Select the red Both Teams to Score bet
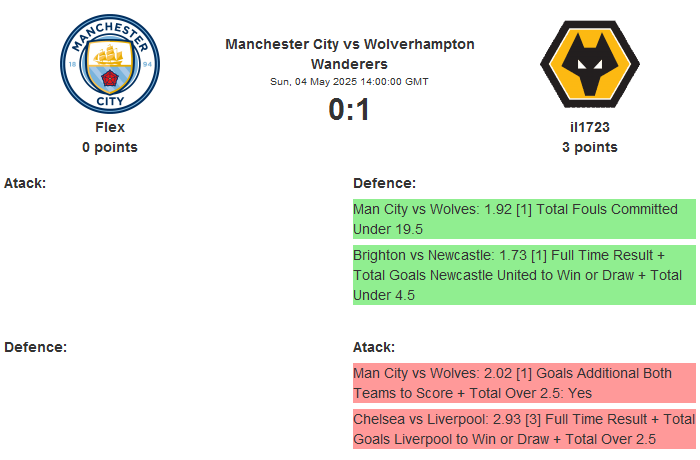The height and width of the screenshot is (460, 700). (523, 383)
